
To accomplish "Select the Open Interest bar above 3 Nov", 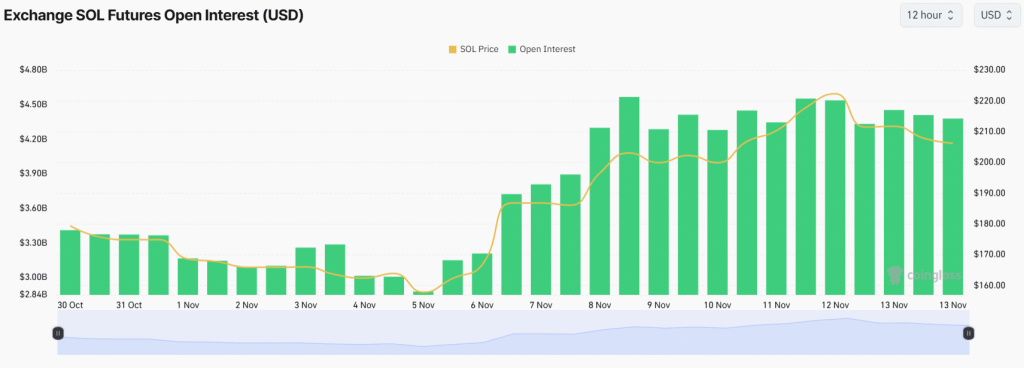I will (306, 271).
